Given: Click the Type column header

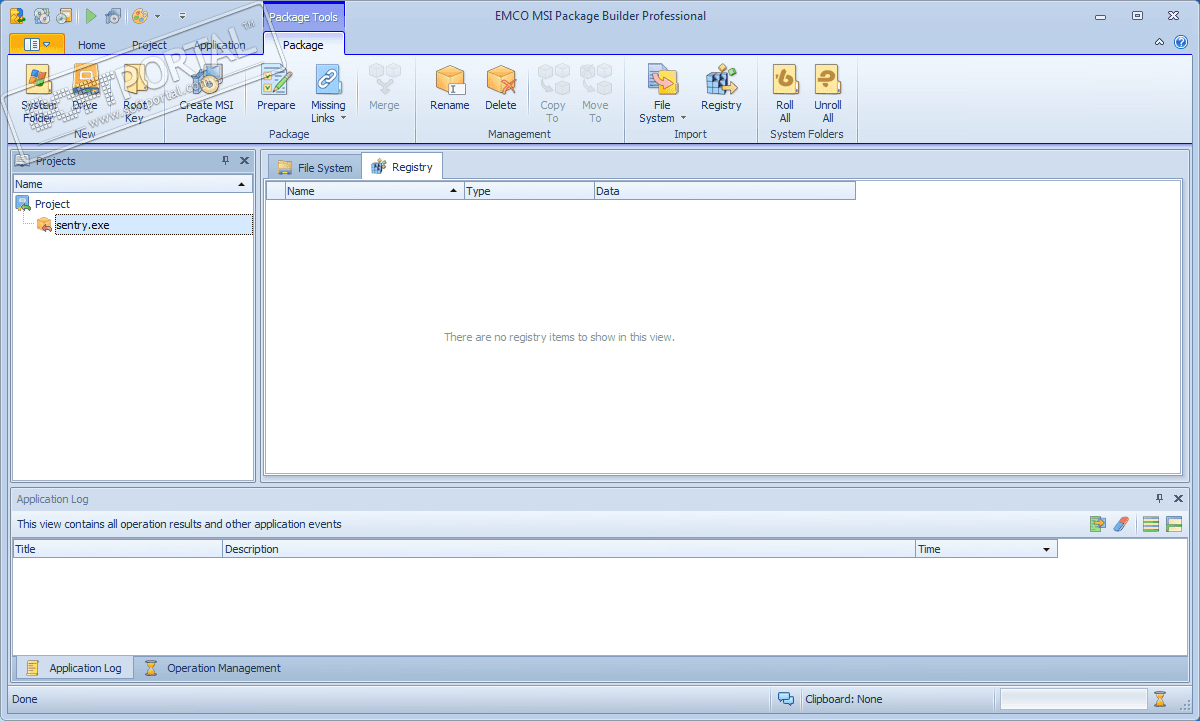Looking at the screenshot, I should point(530,190).
